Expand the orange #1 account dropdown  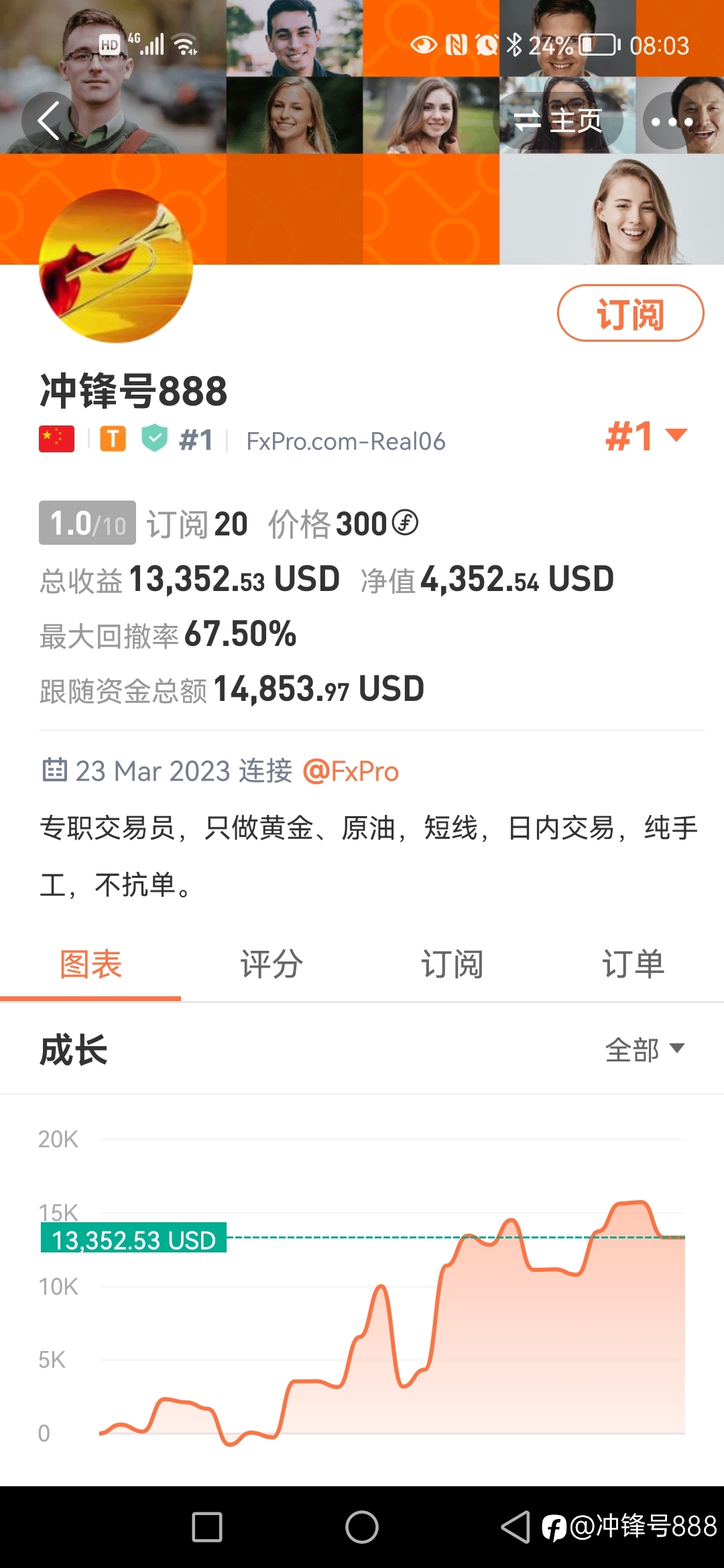click(647, 436)
